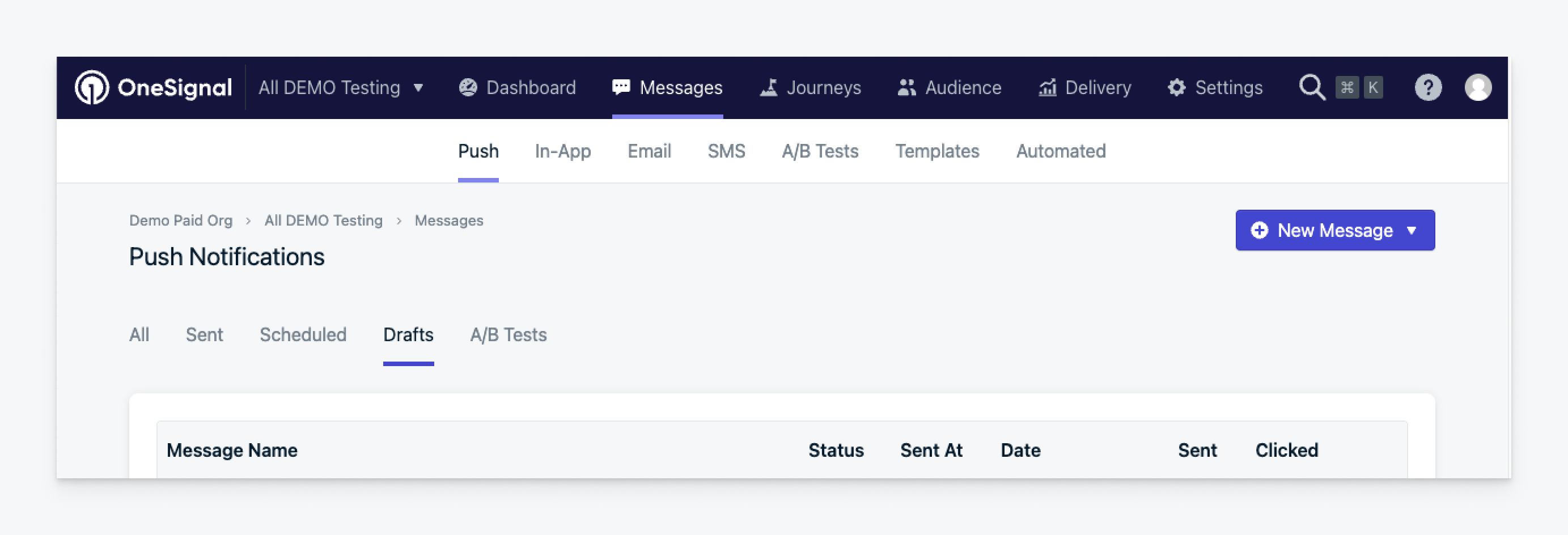Click the Date column header

[1020, 451]
